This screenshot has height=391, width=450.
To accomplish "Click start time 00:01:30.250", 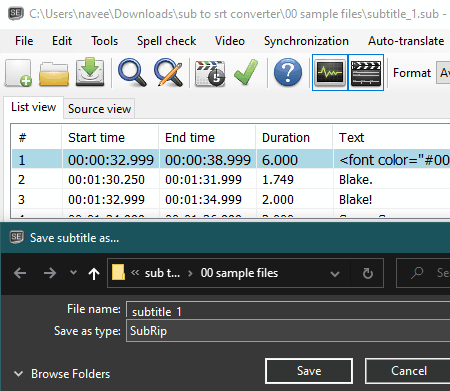I will pyautogui.click(x=106, y=180).
